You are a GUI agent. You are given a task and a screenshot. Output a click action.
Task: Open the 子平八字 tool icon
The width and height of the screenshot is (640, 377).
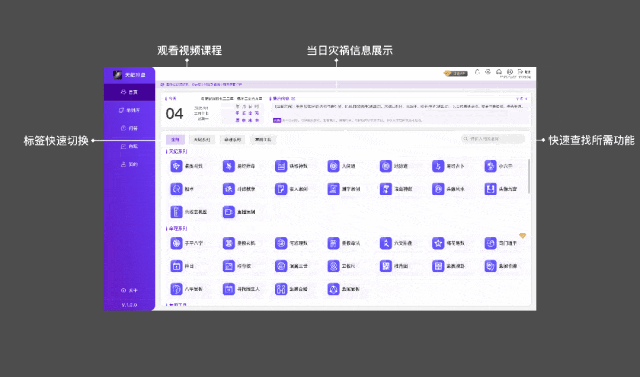tap(176, 243)
